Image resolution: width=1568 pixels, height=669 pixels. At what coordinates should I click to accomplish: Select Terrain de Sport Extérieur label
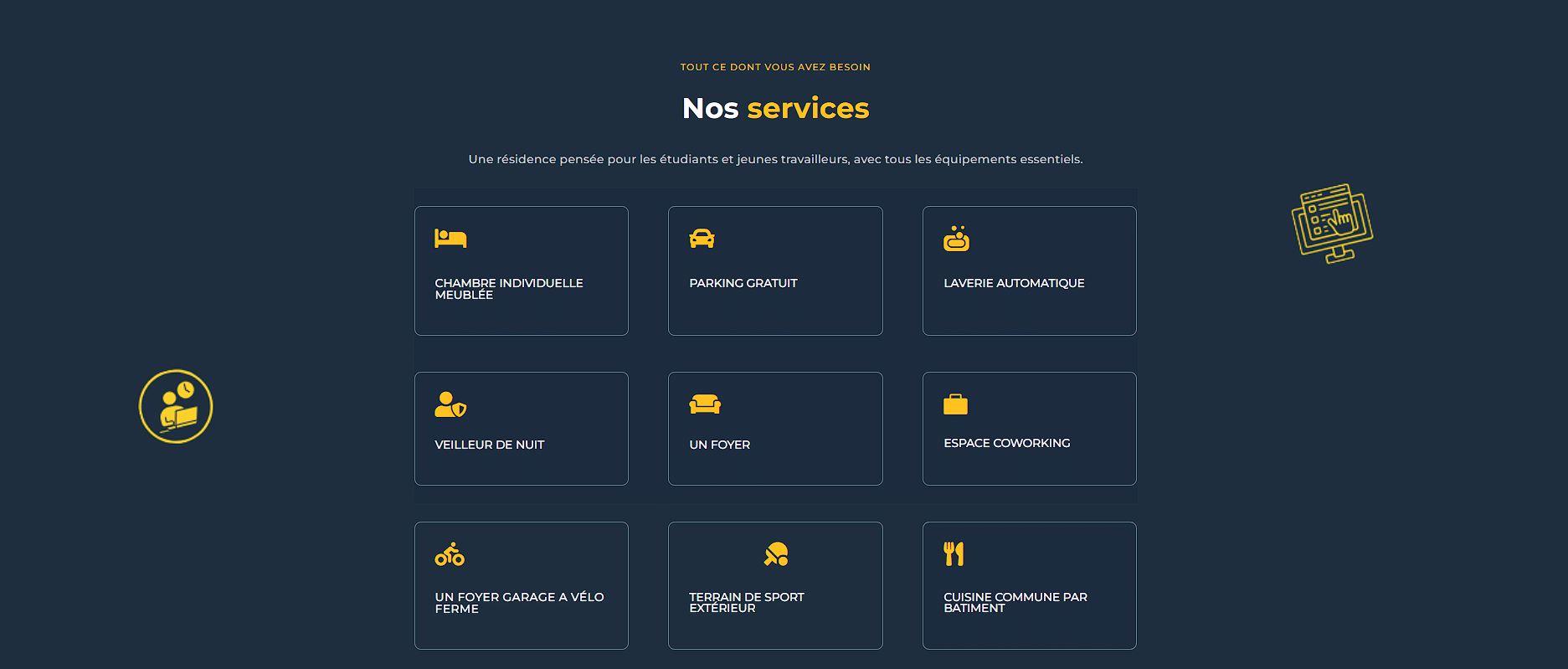click(746, 602)
